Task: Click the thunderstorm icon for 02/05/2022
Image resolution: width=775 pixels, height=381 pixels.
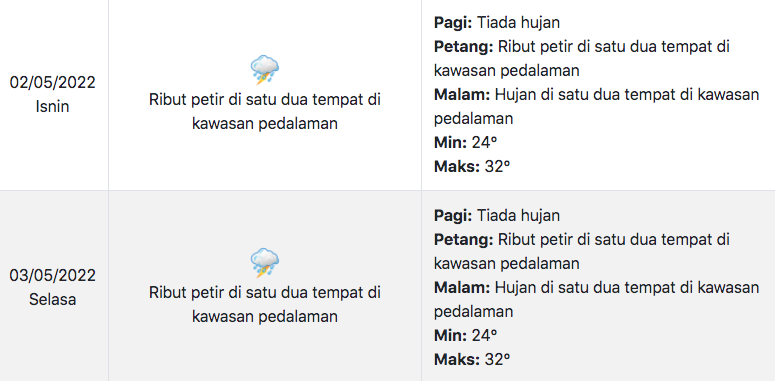Action: coord(265,70)
